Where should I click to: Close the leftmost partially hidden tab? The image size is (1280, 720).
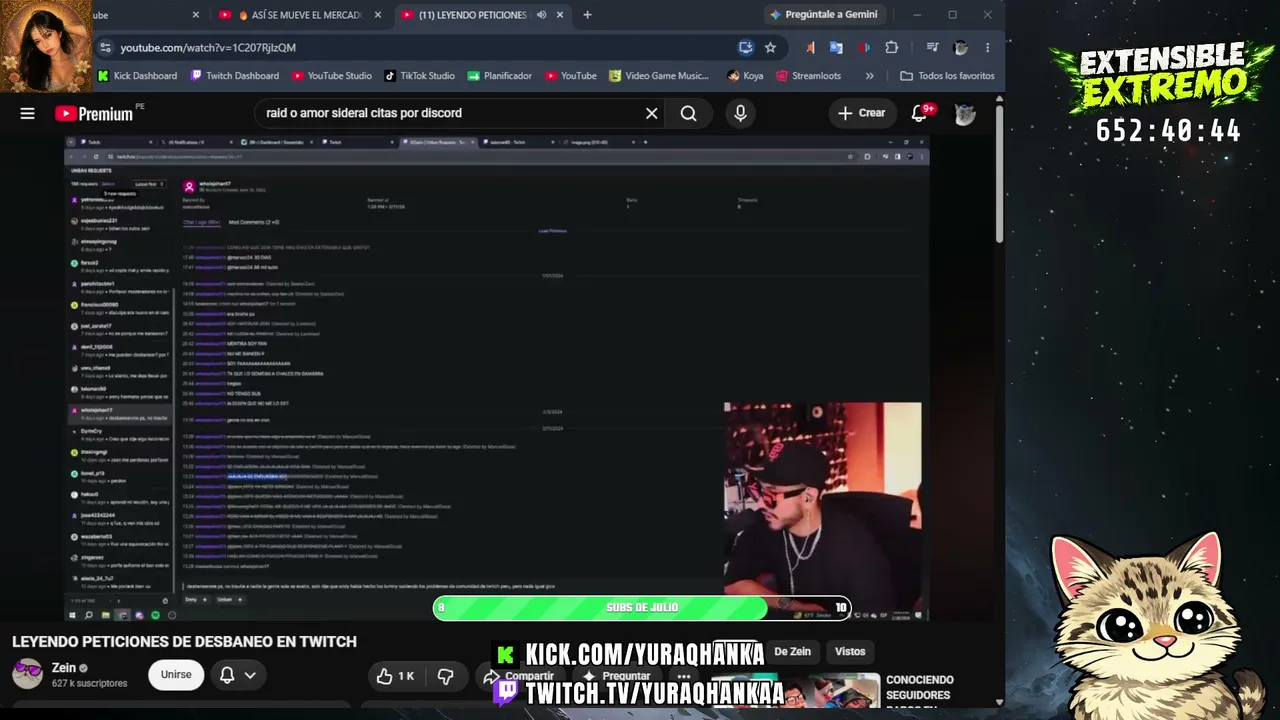click(196, 15)
